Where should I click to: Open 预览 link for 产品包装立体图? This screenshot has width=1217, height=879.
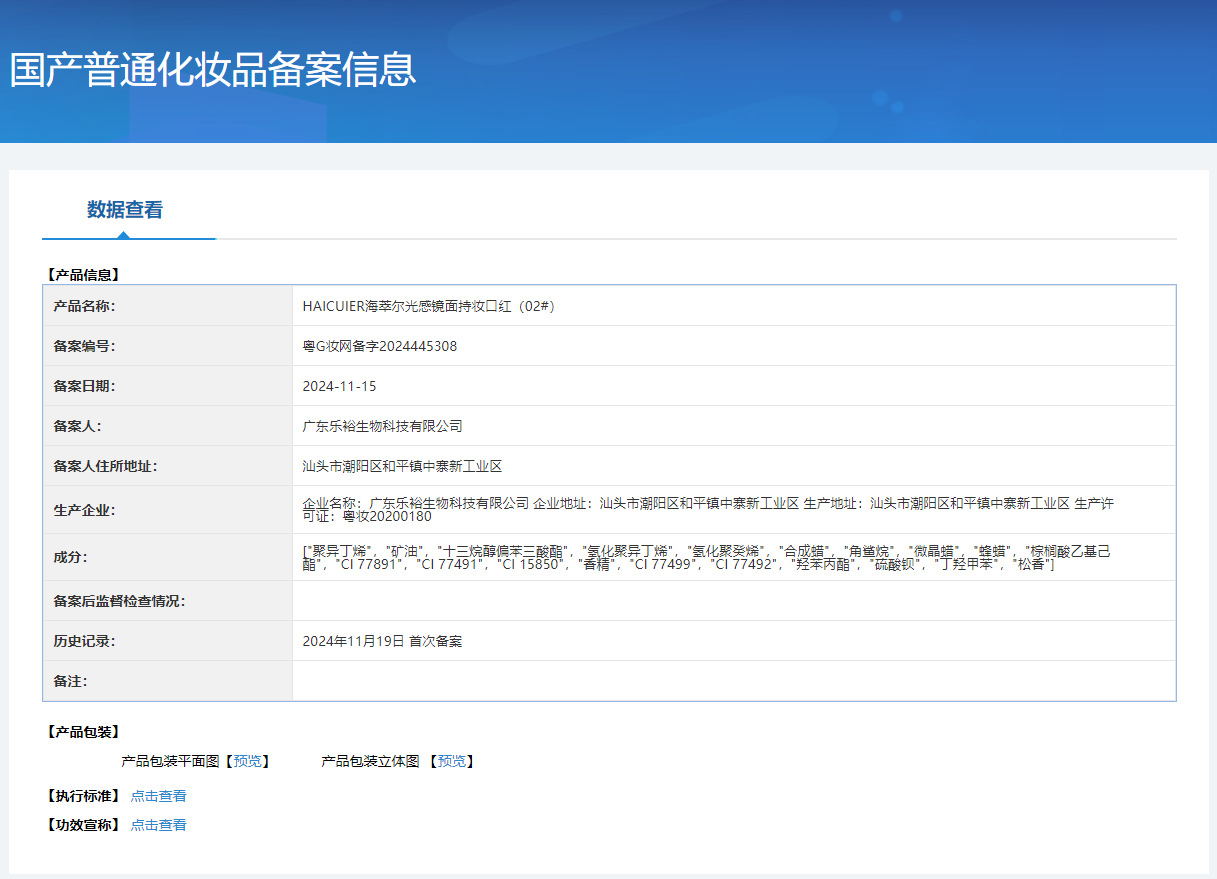click(x=451, y=761)
